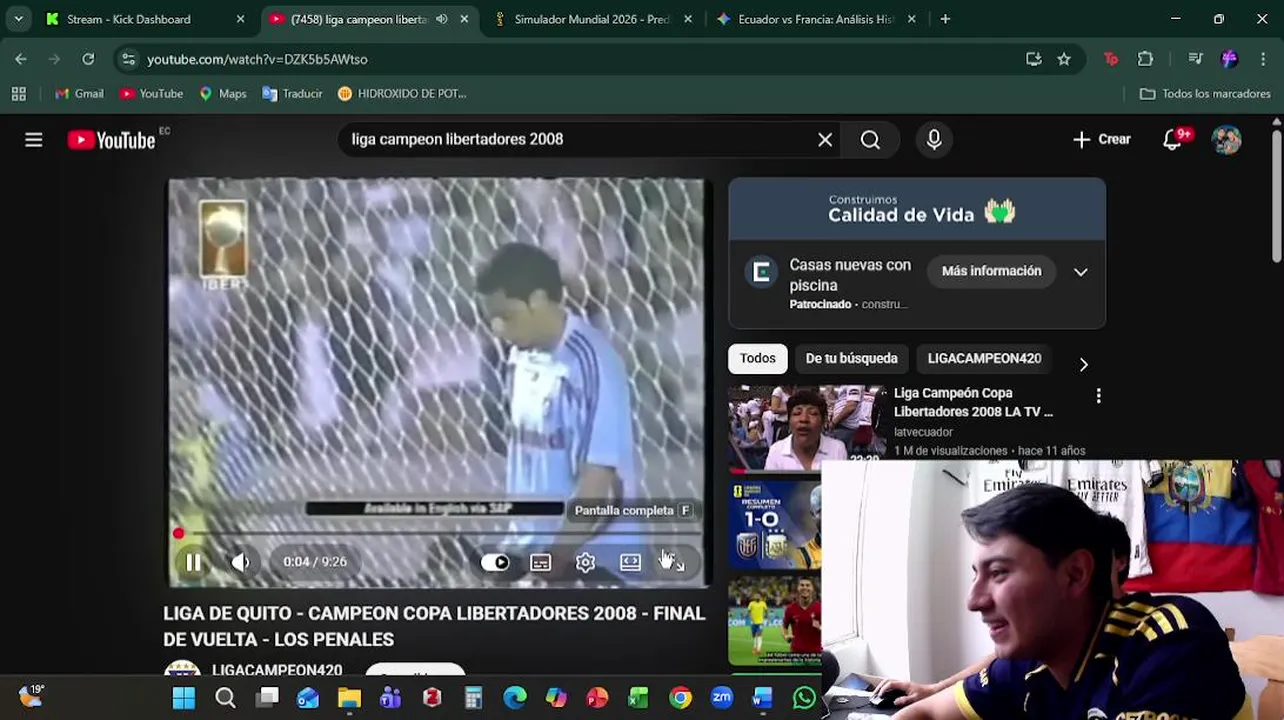Viewport: 1284px width, 720px height.
Task: Install app icon in address bar
Action: point(1034,59)
